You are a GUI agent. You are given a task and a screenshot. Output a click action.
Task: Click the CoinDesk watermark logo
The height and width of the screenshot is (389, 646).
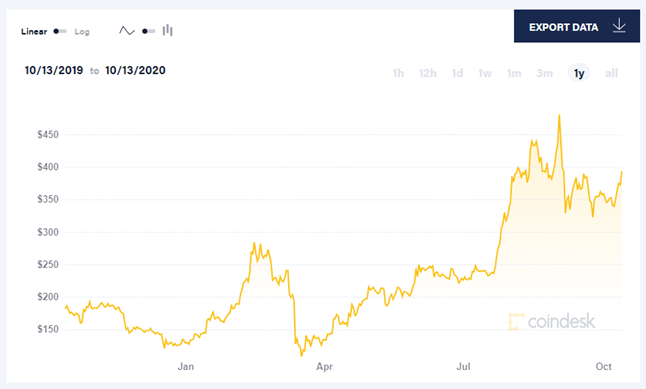tap(552, 321)
